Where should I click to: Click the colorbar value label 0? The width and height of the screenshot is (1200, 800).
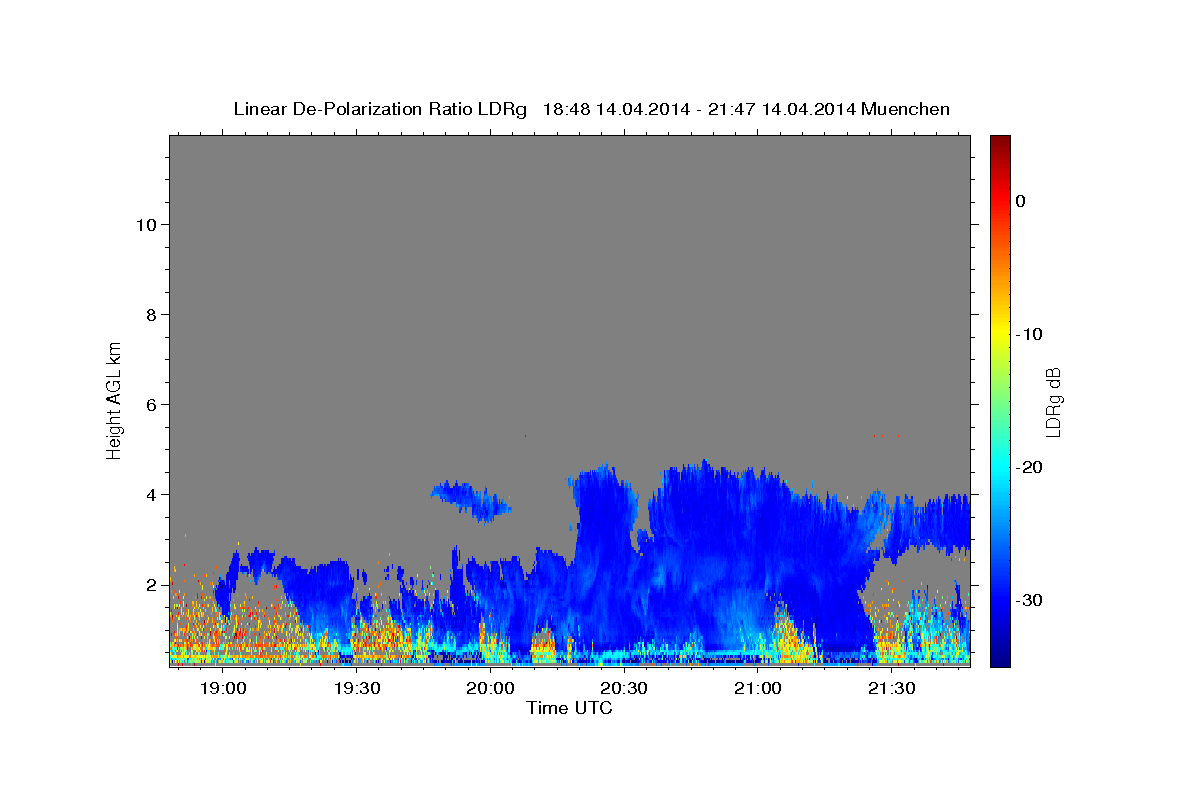(x=1021, y=201)
